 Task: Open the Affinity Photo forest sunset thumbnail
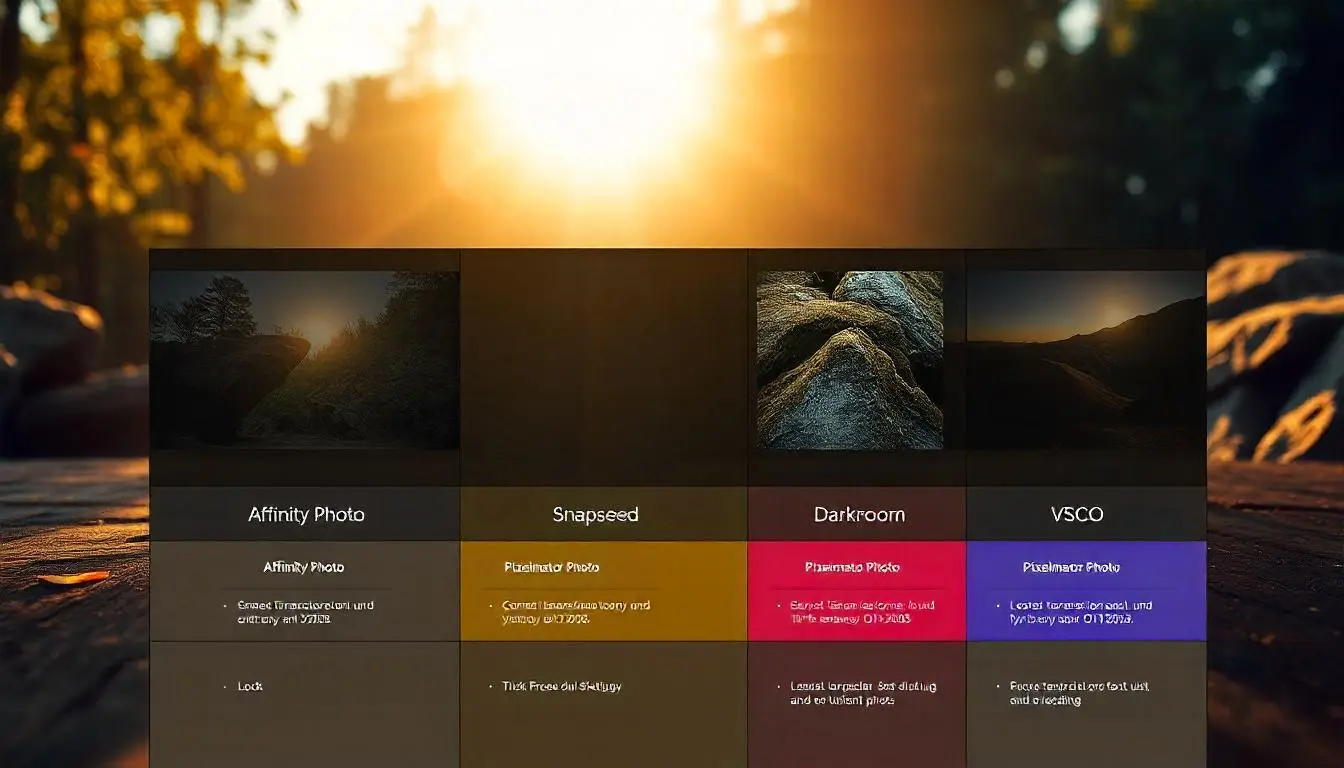click(305, 360)
